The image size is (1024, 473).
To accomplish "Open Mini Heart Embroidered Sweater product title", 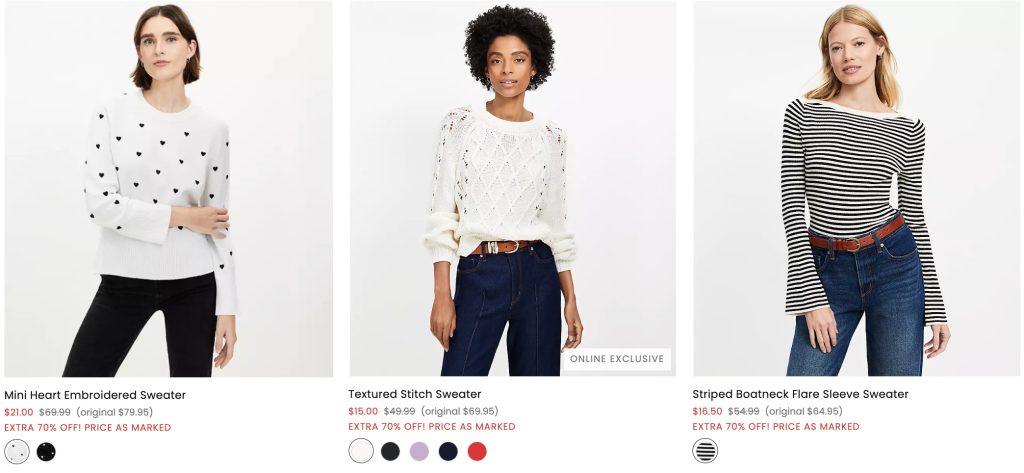I will point(95,395).
